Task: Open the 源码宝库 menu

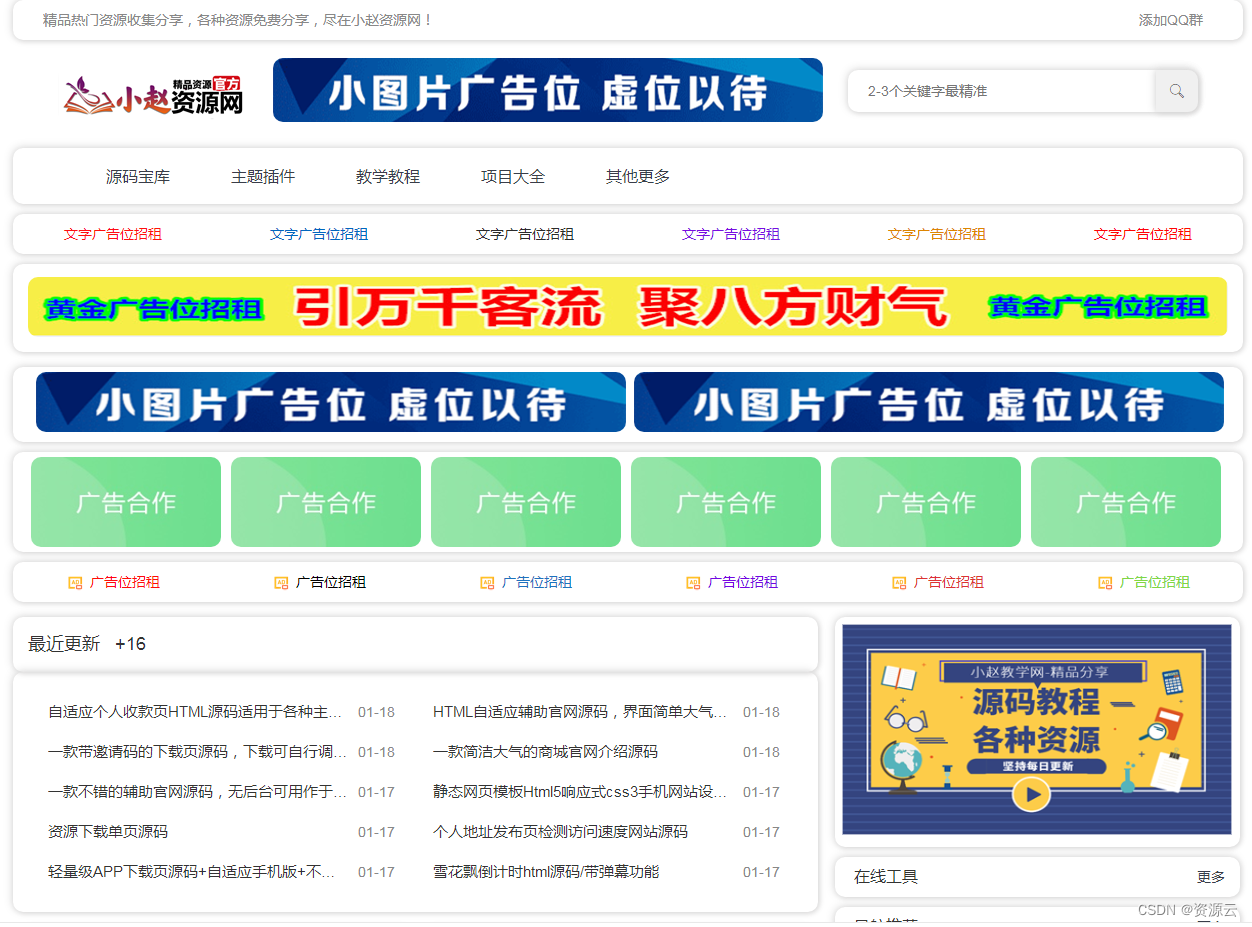Action: point(138,177)
